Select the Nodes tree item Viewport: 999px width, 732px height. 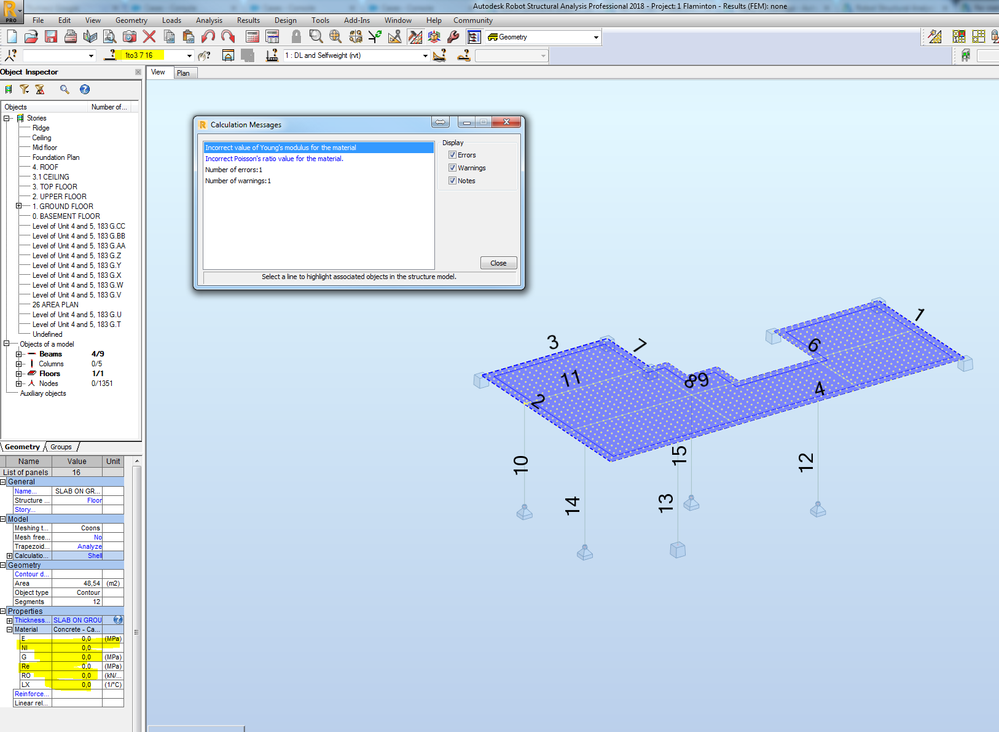[x=48, y=384]
